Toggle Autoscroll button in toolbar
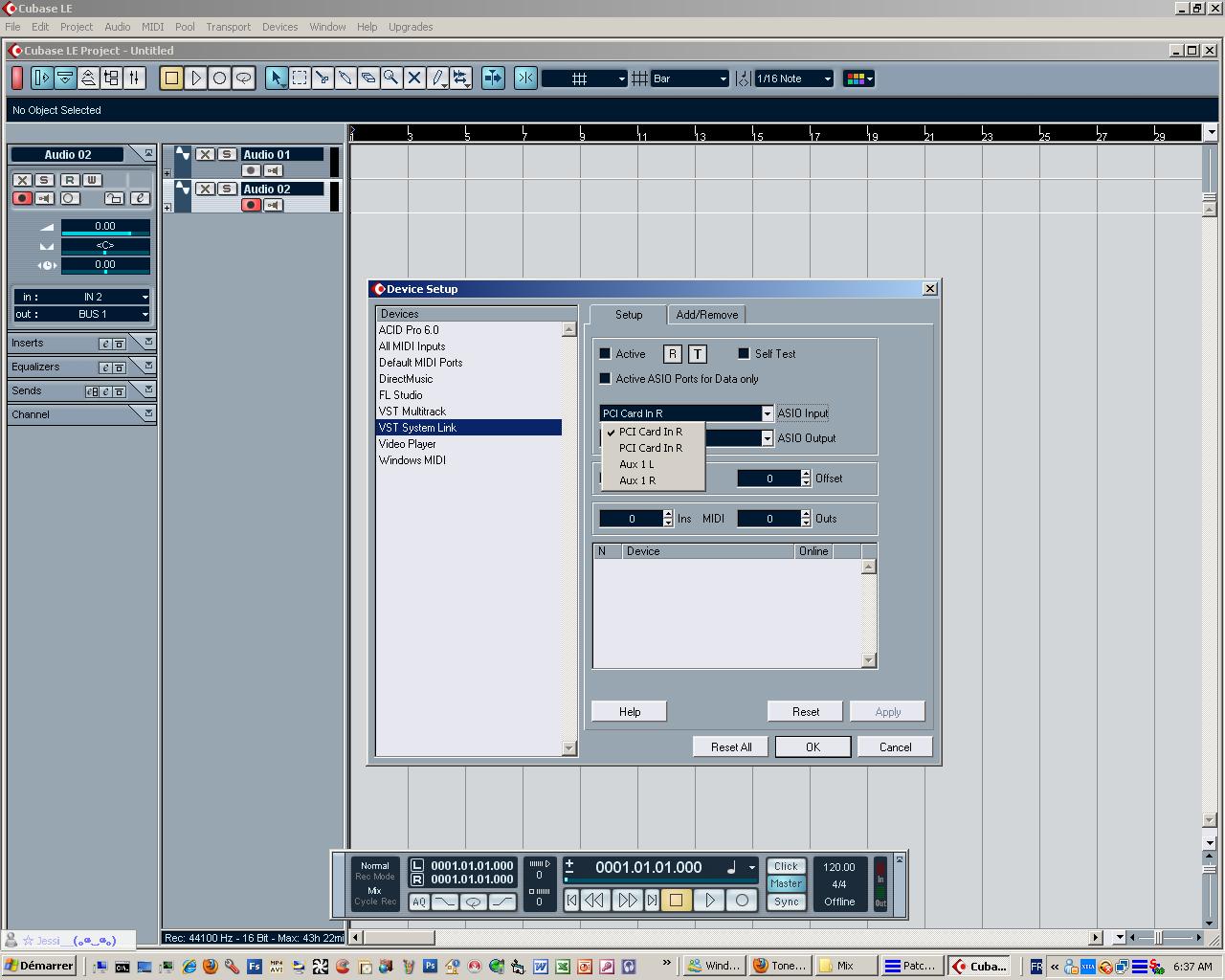The height and width of the screenshot is (980, 1225). pyautogui.click(x=493, y=78)
